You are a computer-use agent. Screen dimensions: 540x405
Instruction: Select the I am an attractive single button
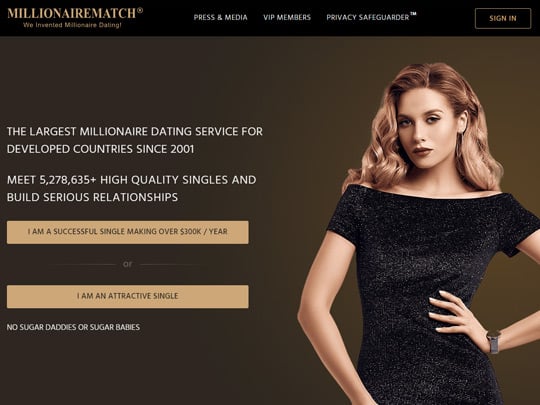pyautogui.click(x=127, y=296)
